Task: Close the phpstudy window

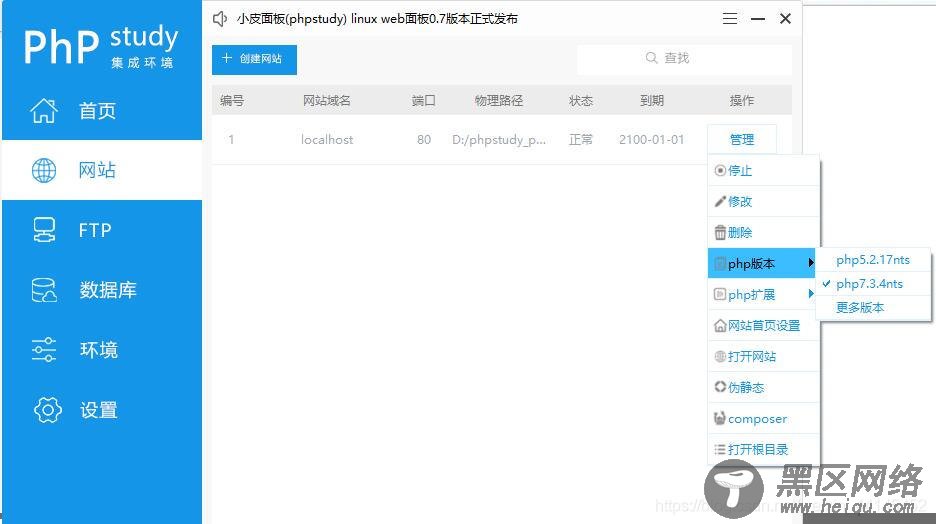Action: (786, 19)
